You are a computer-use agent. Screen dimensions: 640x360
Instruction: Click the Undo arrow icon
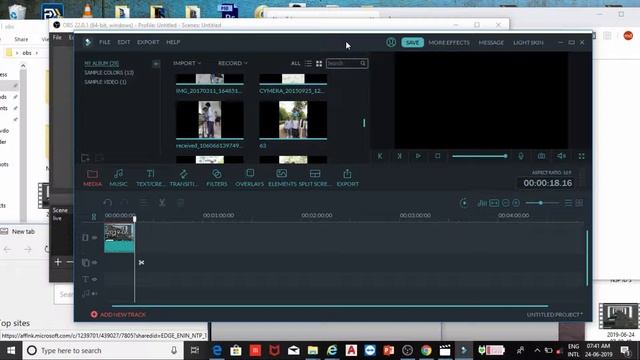(x=108, y=202)
